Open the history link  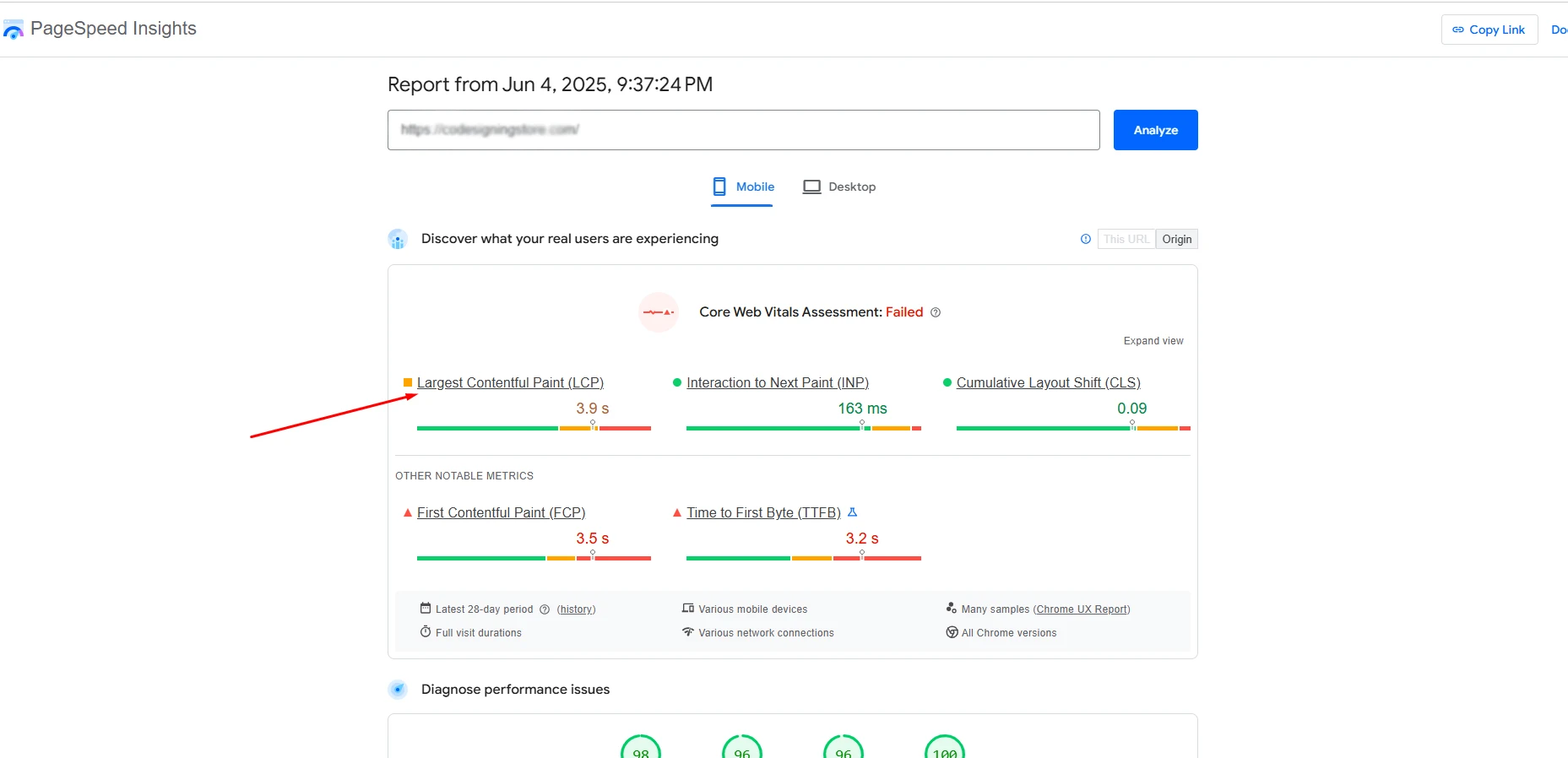click(x=576, y=609)
